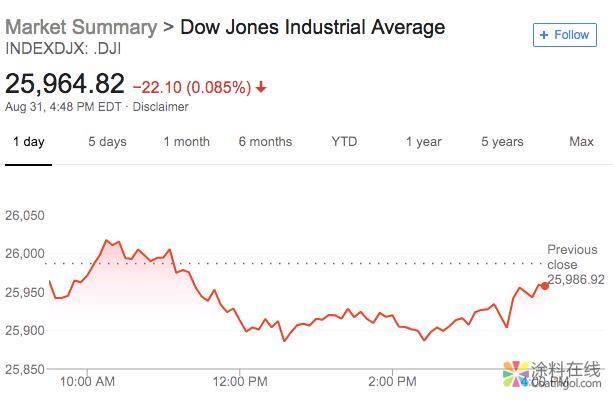613x401 pixels.
Task: Click the Previous close label
Action: 572,257
